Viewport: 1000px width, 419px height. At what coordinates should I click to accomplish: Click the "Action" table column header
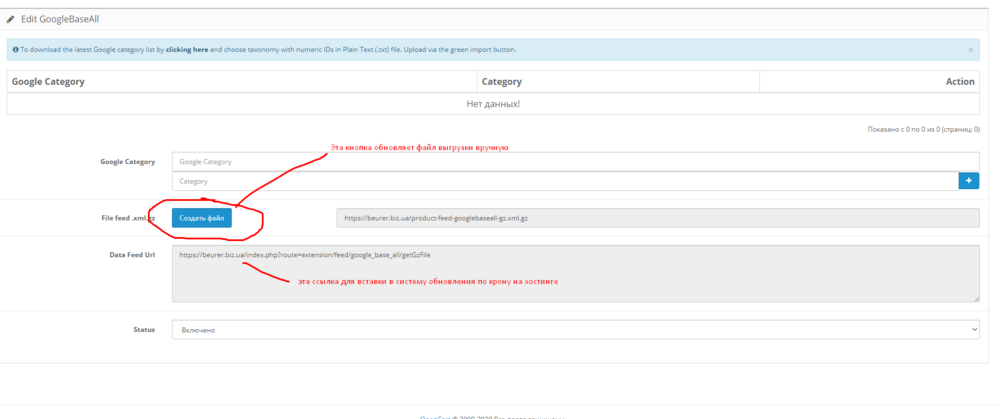point(959,82)
